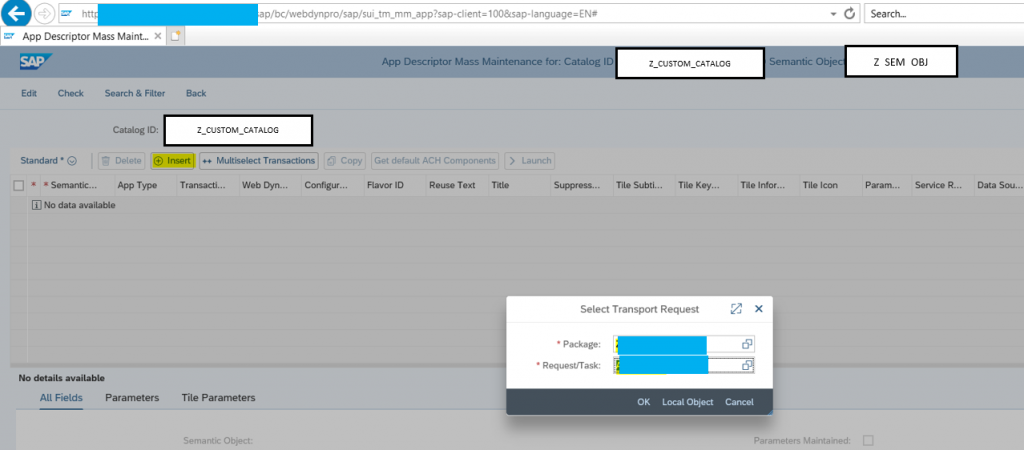Viewport: 1024px width, 450px height.
Task: Tick the table select-all checkbox
Action: coord(19,185)
